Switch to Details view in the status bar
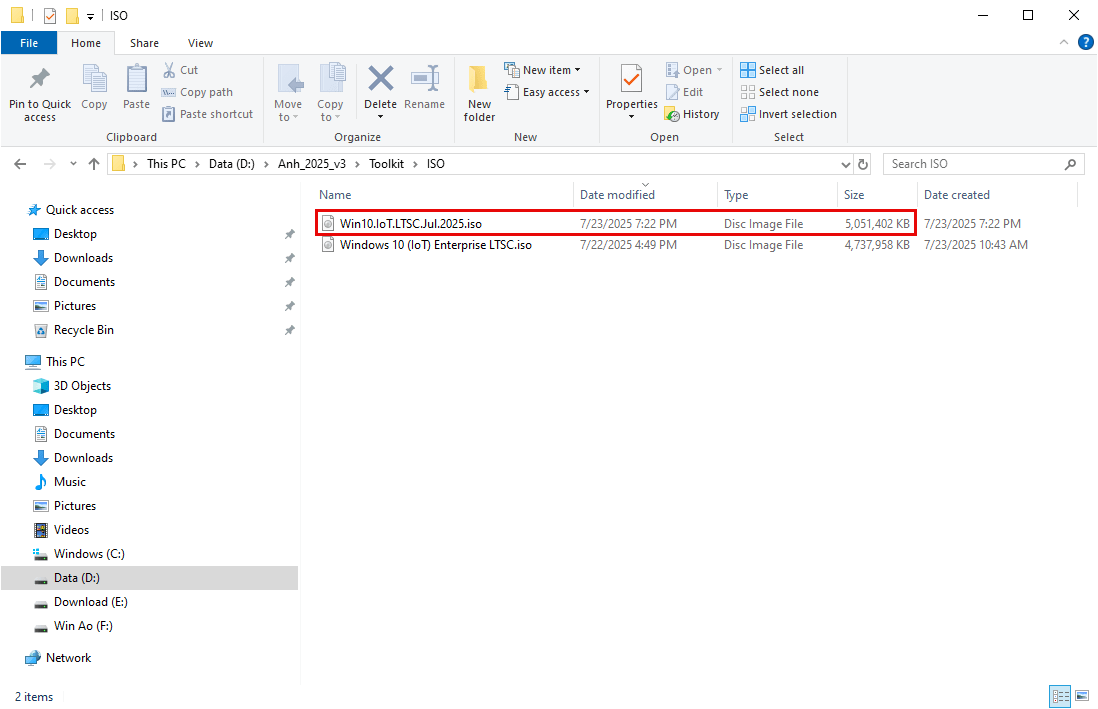1098x709 pixels. (x=1060, y=696)
